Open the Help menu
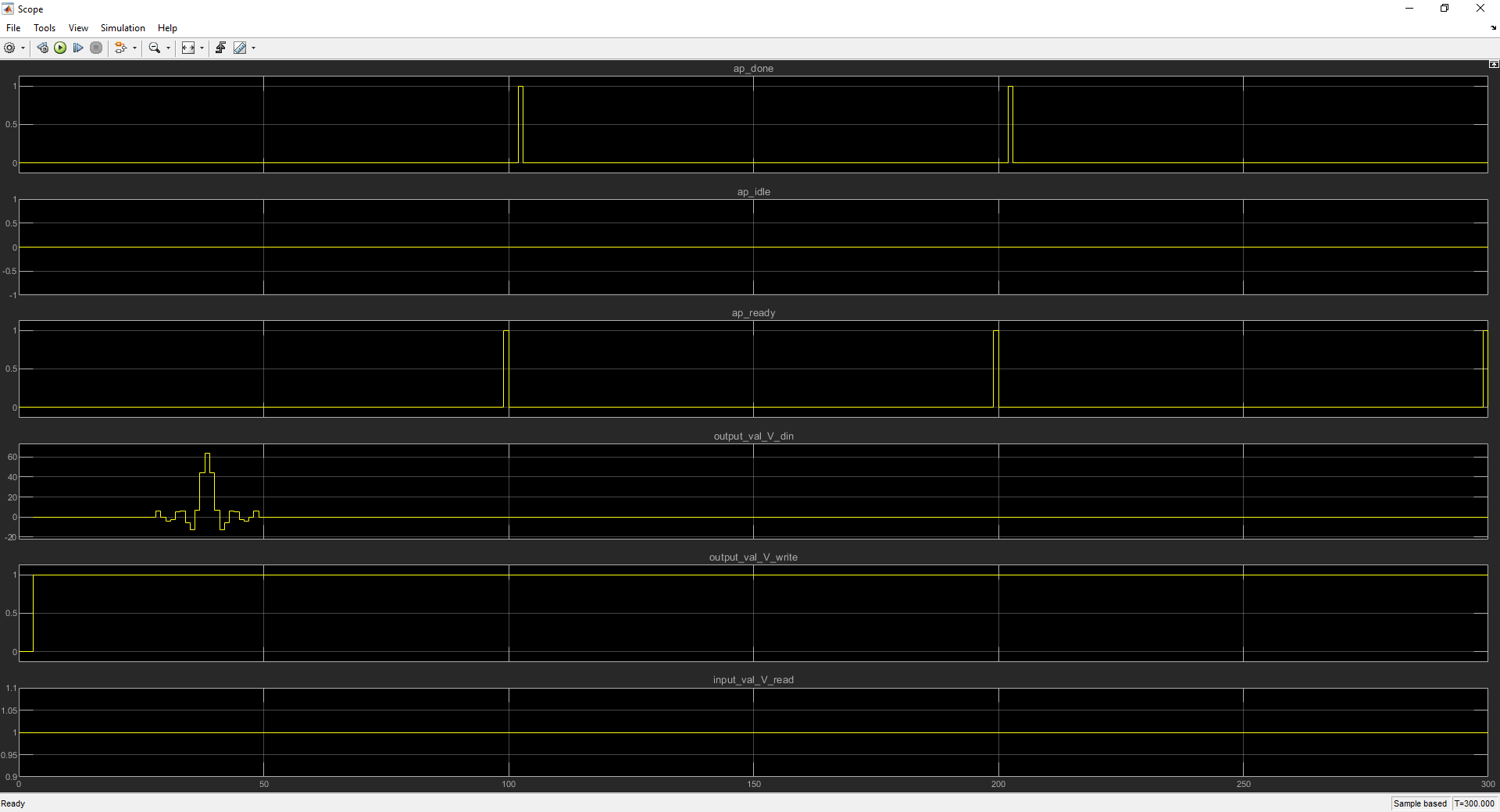This screenshot has width=1500, height=812. tap(167, 28)
